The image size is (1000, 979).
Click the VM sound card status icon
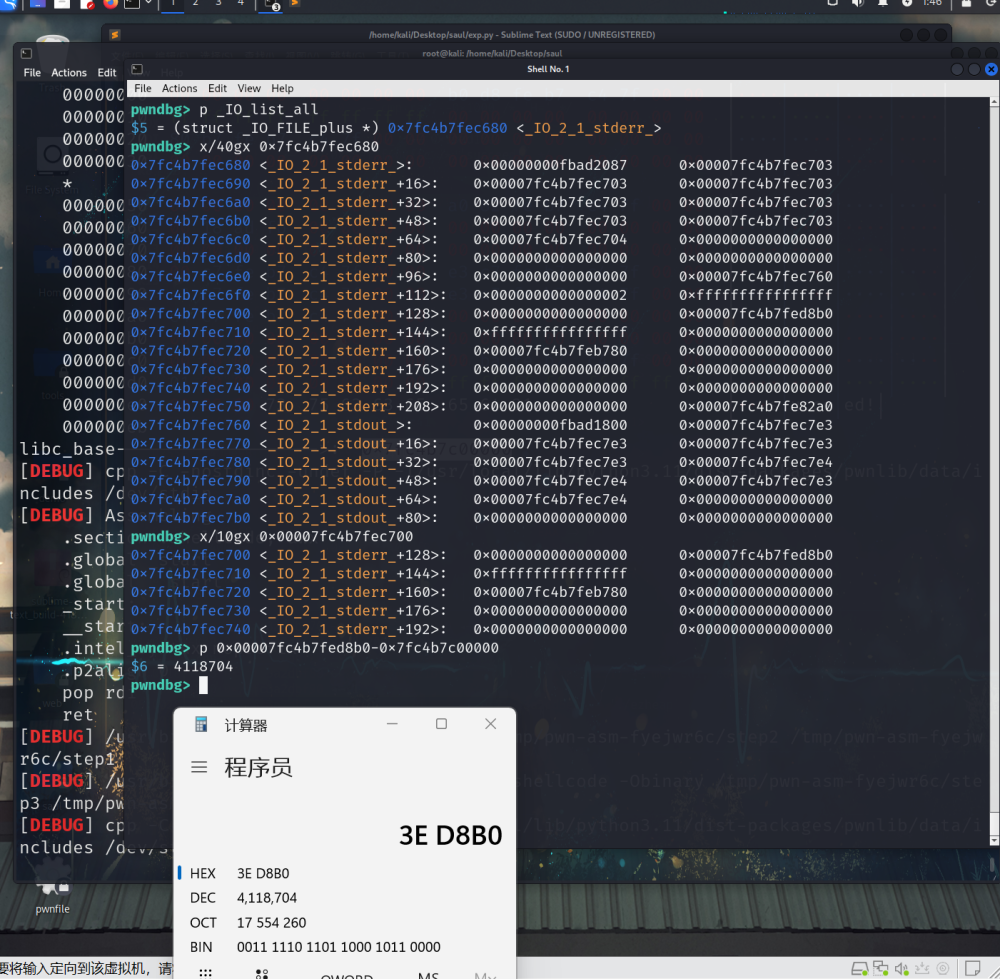pos(901,969)
